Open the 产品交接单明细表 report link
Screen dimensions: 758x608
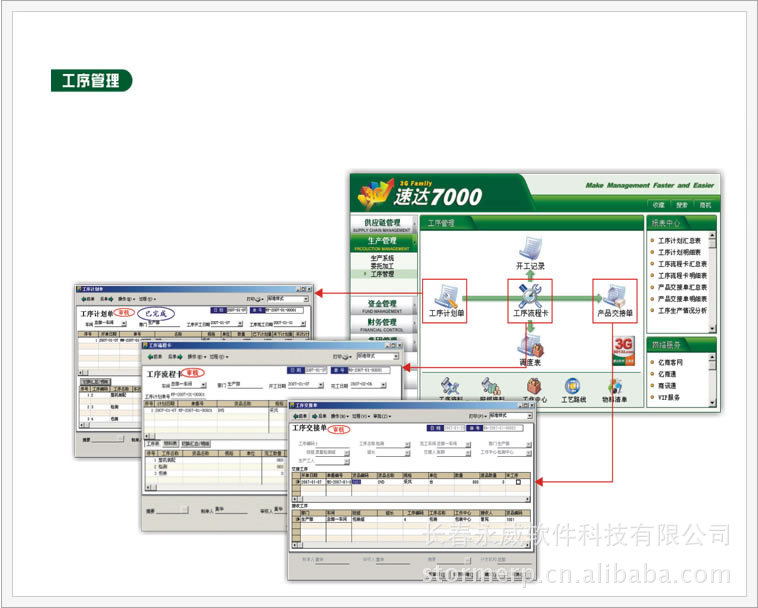click(682, 299)
